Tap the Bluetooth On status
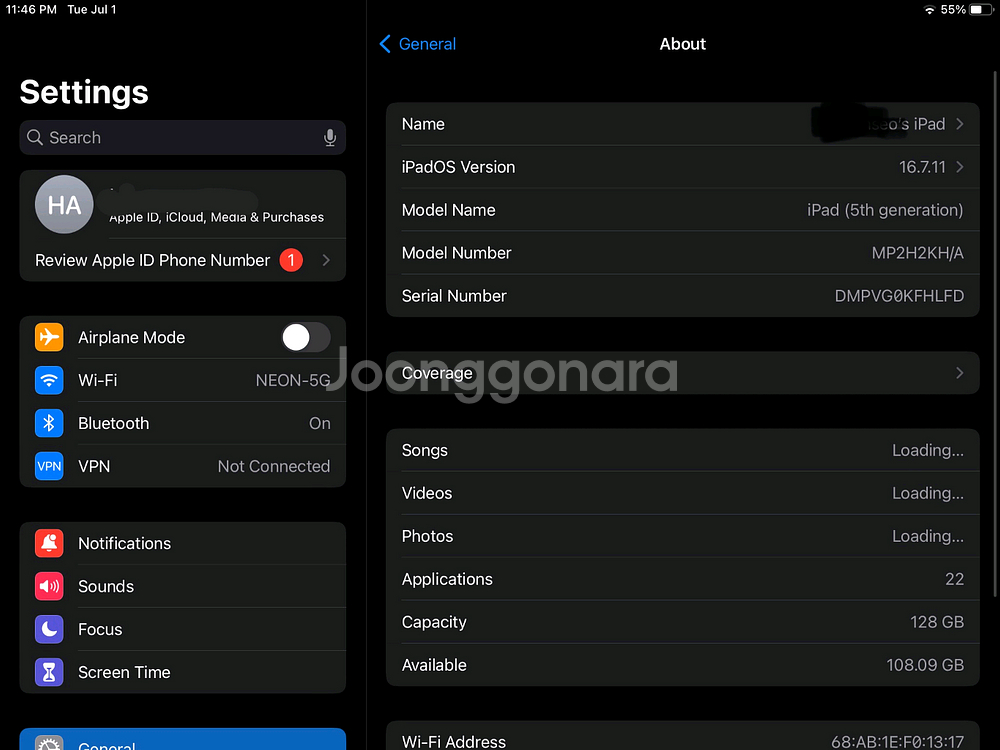The height and width of the screenshot is (750, 1000). click(x=320, y=423)
